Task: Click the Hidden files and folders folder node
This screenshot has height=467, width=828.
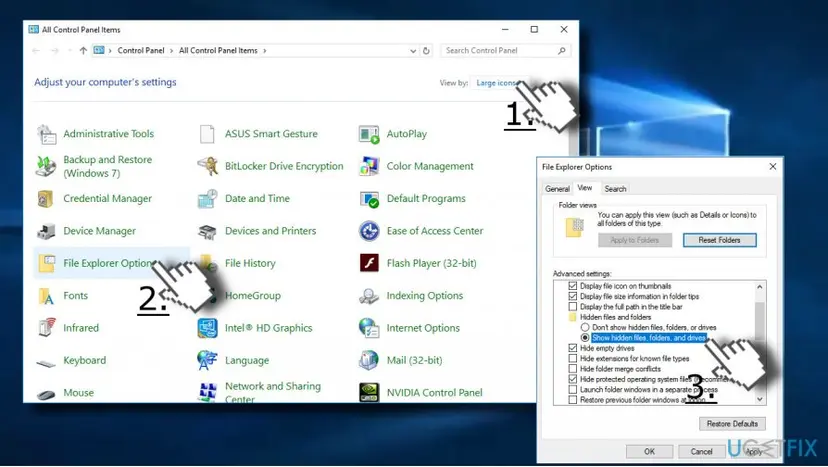Action: (x=610, y=317)
